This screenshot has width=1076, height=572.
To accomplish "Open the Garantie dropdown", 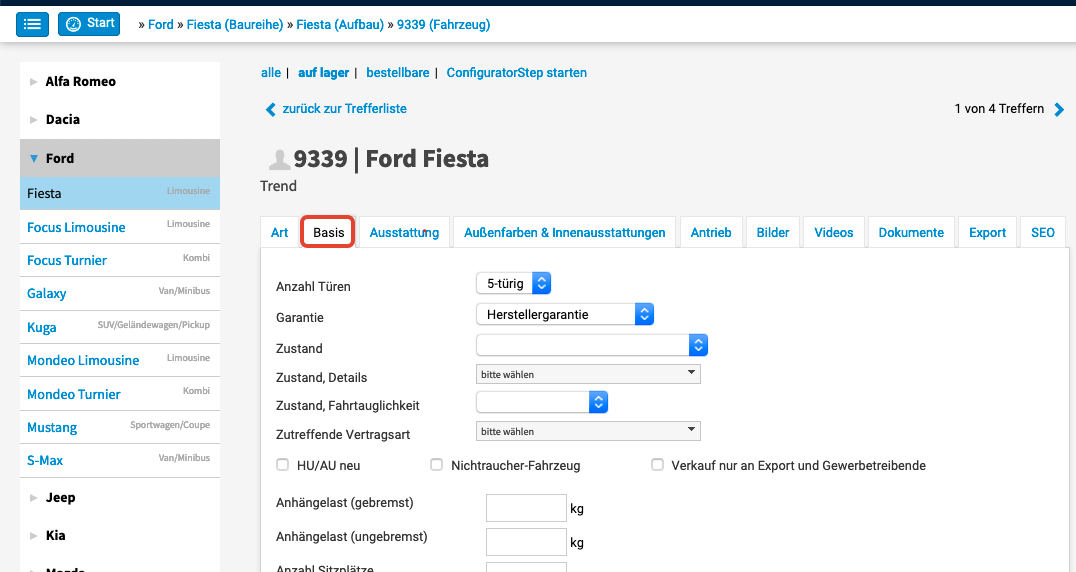I will click(565, 314).
